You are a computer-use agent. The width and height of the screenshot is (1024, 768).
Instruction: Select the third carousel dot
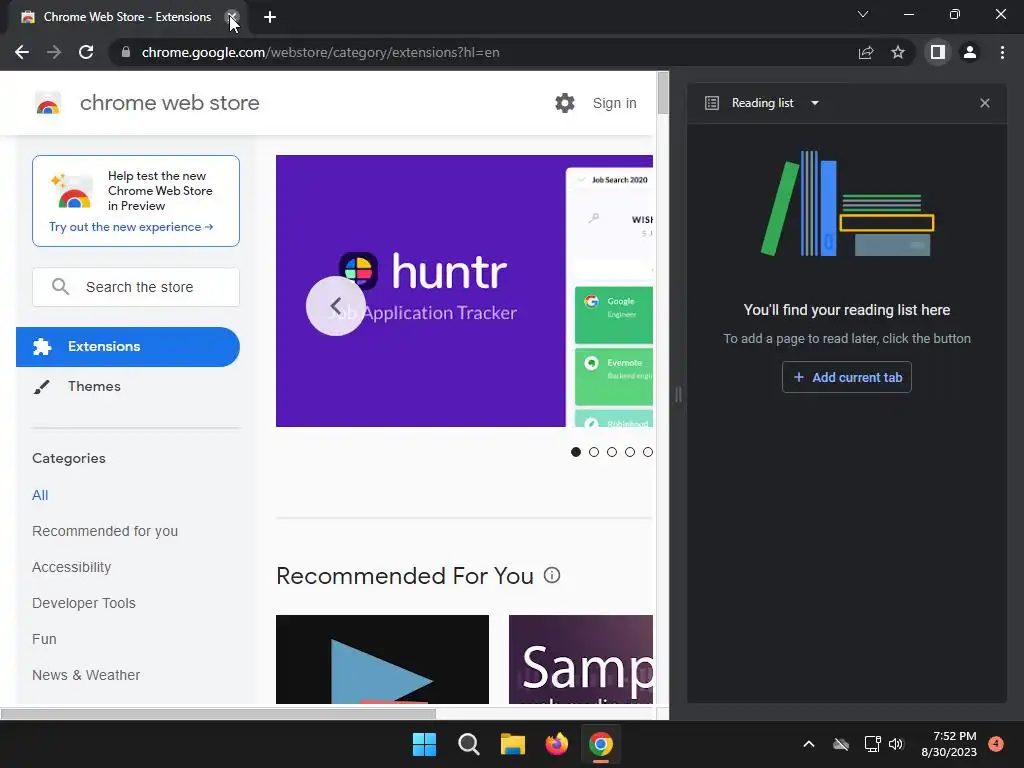(x=612, y=452)
